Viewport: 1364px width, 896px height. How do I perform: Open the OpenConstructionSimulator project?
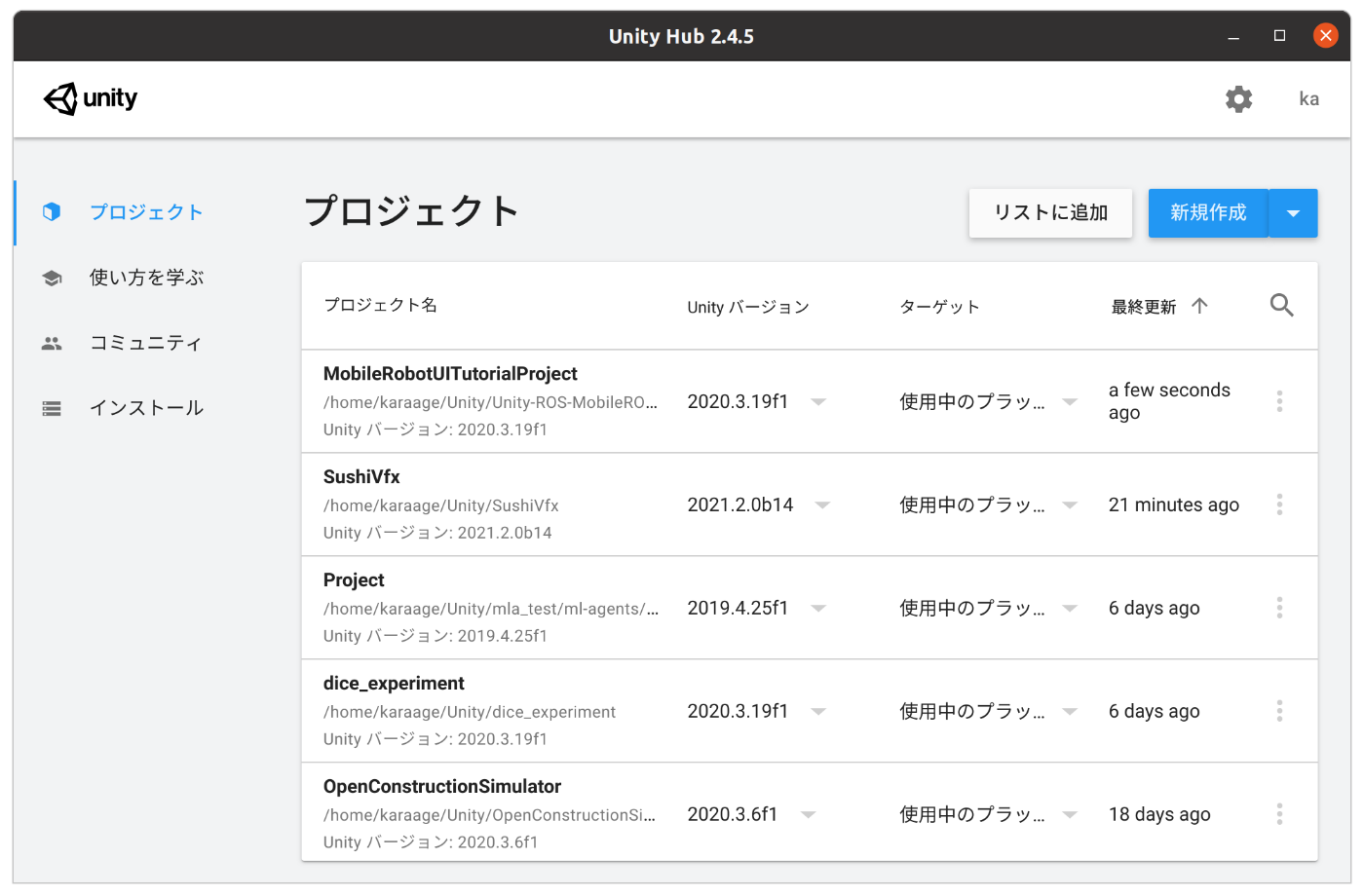coord(442,787)
